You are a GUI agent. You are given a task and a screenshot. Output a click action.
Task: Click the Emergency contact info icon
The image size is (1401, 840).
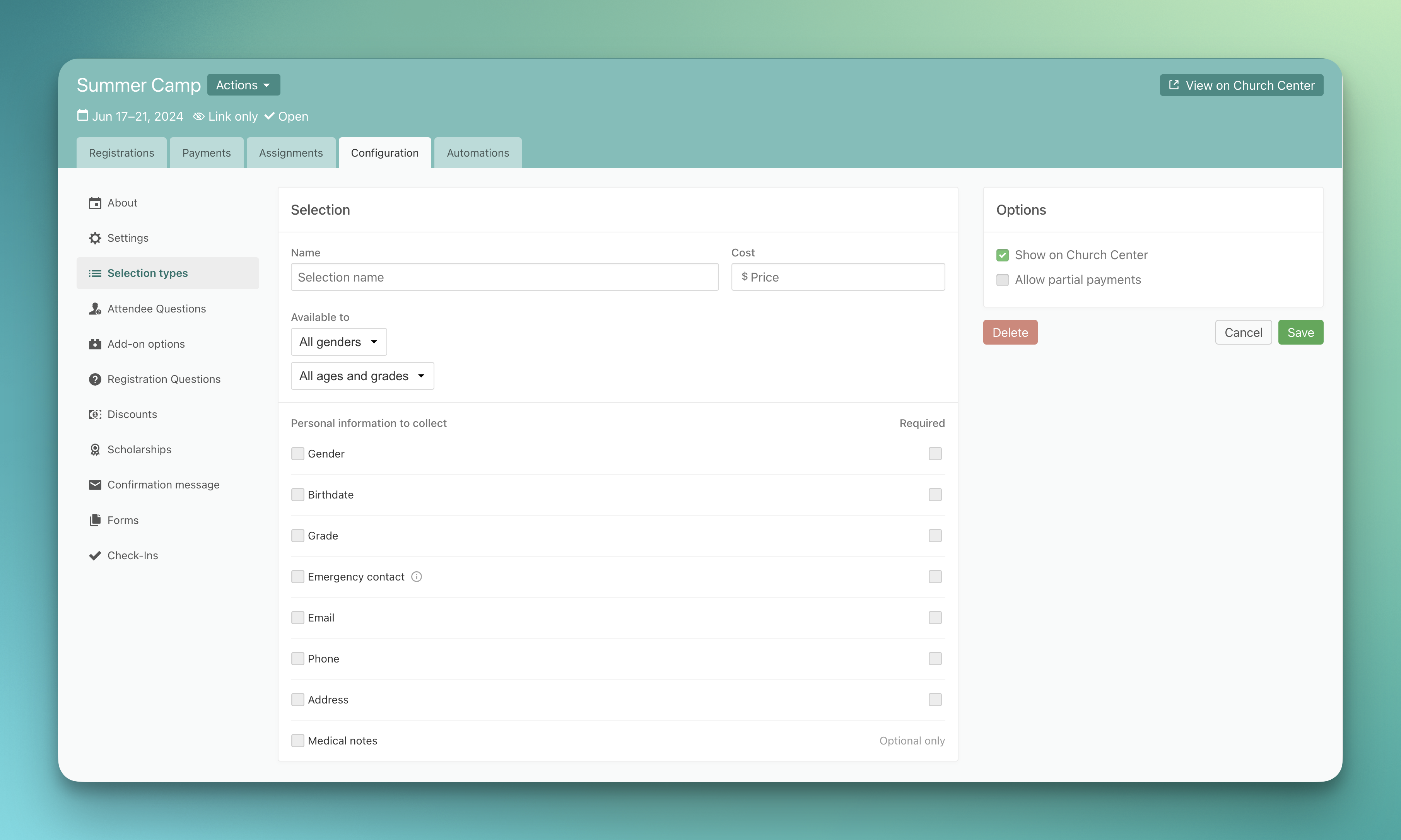click(x=417, y=577)
